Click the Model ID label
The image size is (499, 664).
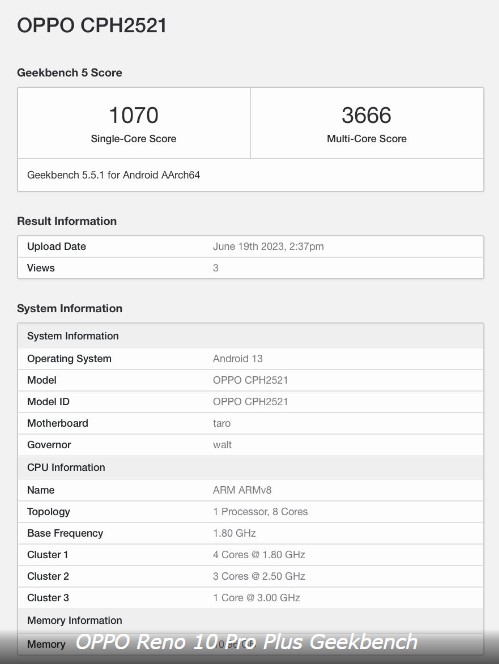(x=48, y=402)
